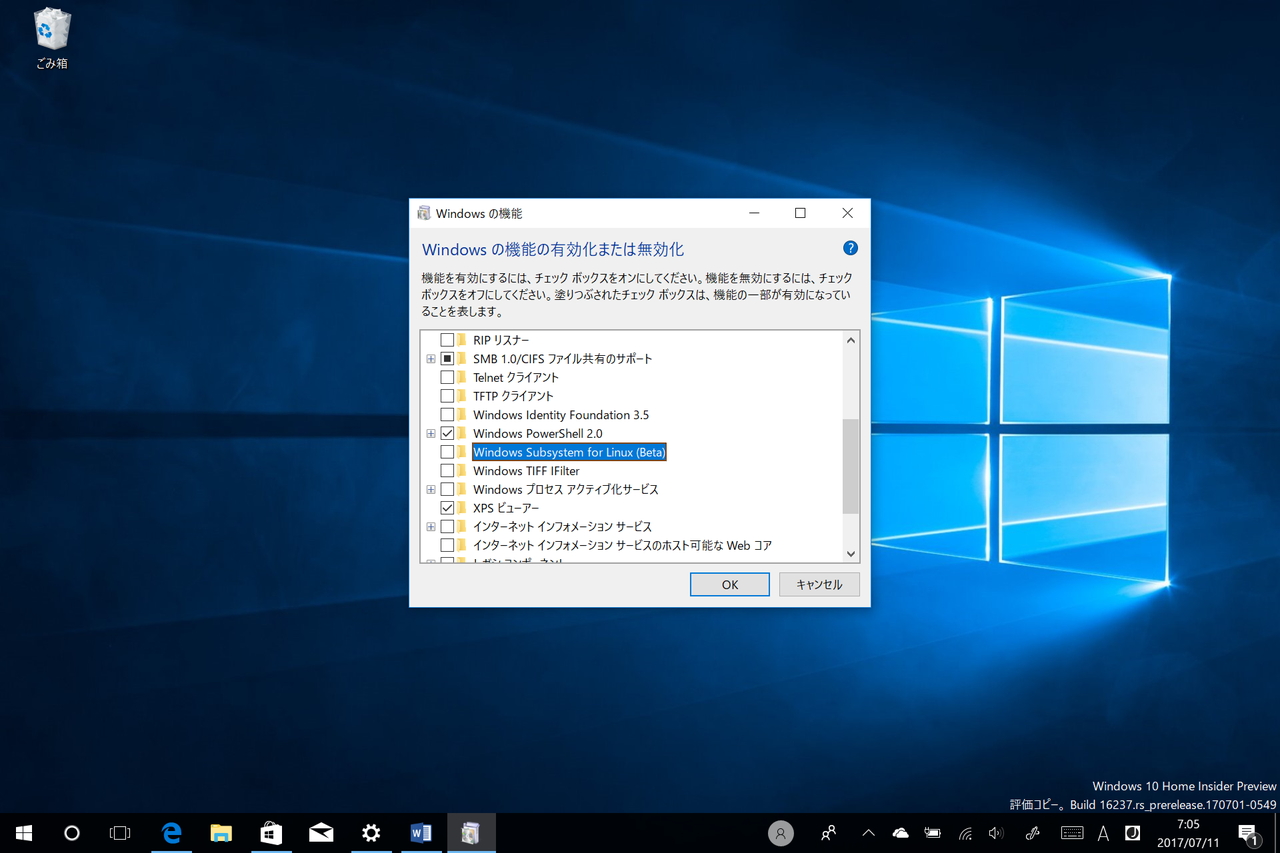Confirm changes with the OK button
This screenshot has height=853, width=1280.
729,584
